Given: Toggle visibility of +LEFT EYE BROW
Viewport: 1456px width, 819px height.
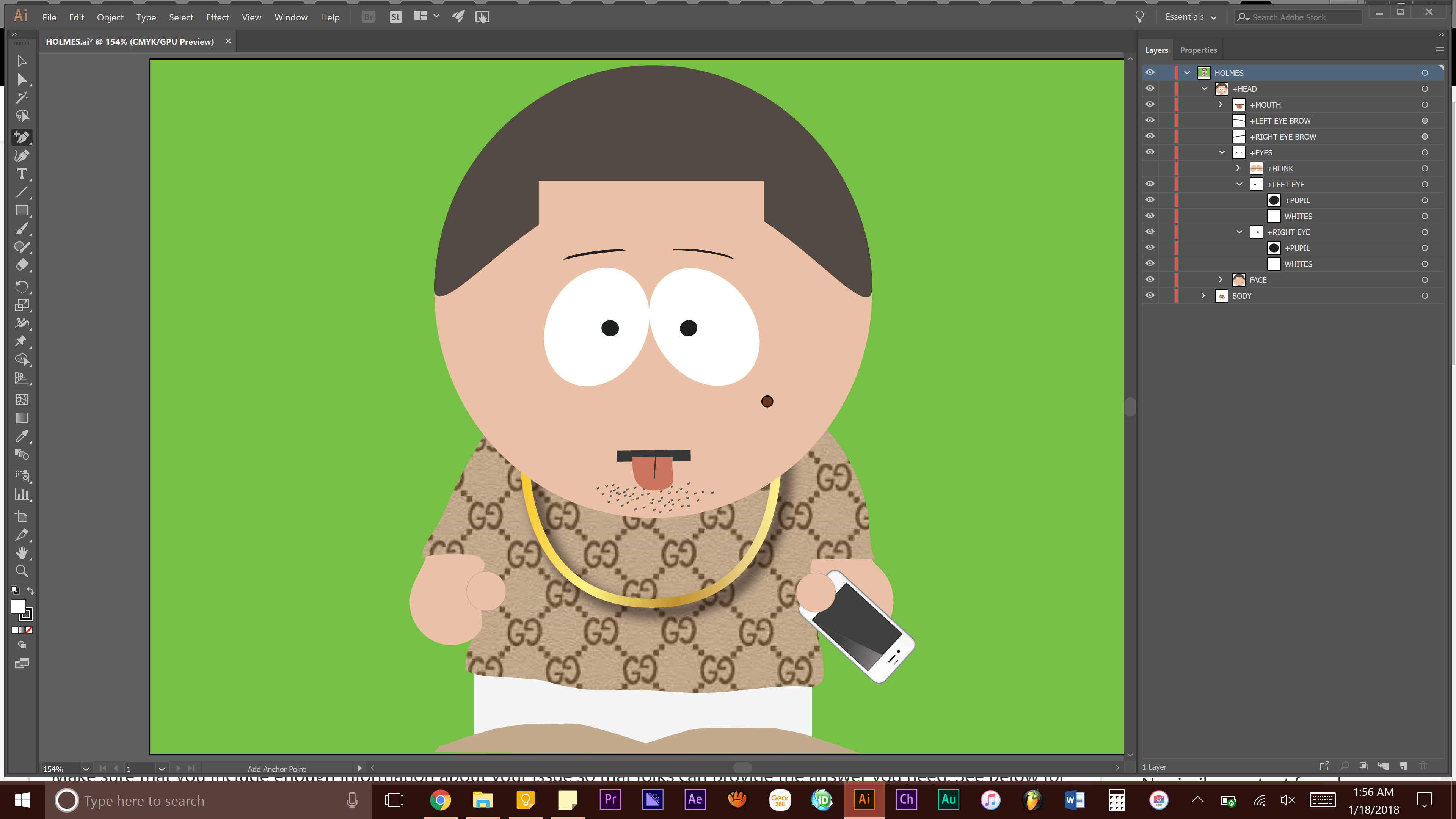Looking at the screenshot, I should (1150, 121).
